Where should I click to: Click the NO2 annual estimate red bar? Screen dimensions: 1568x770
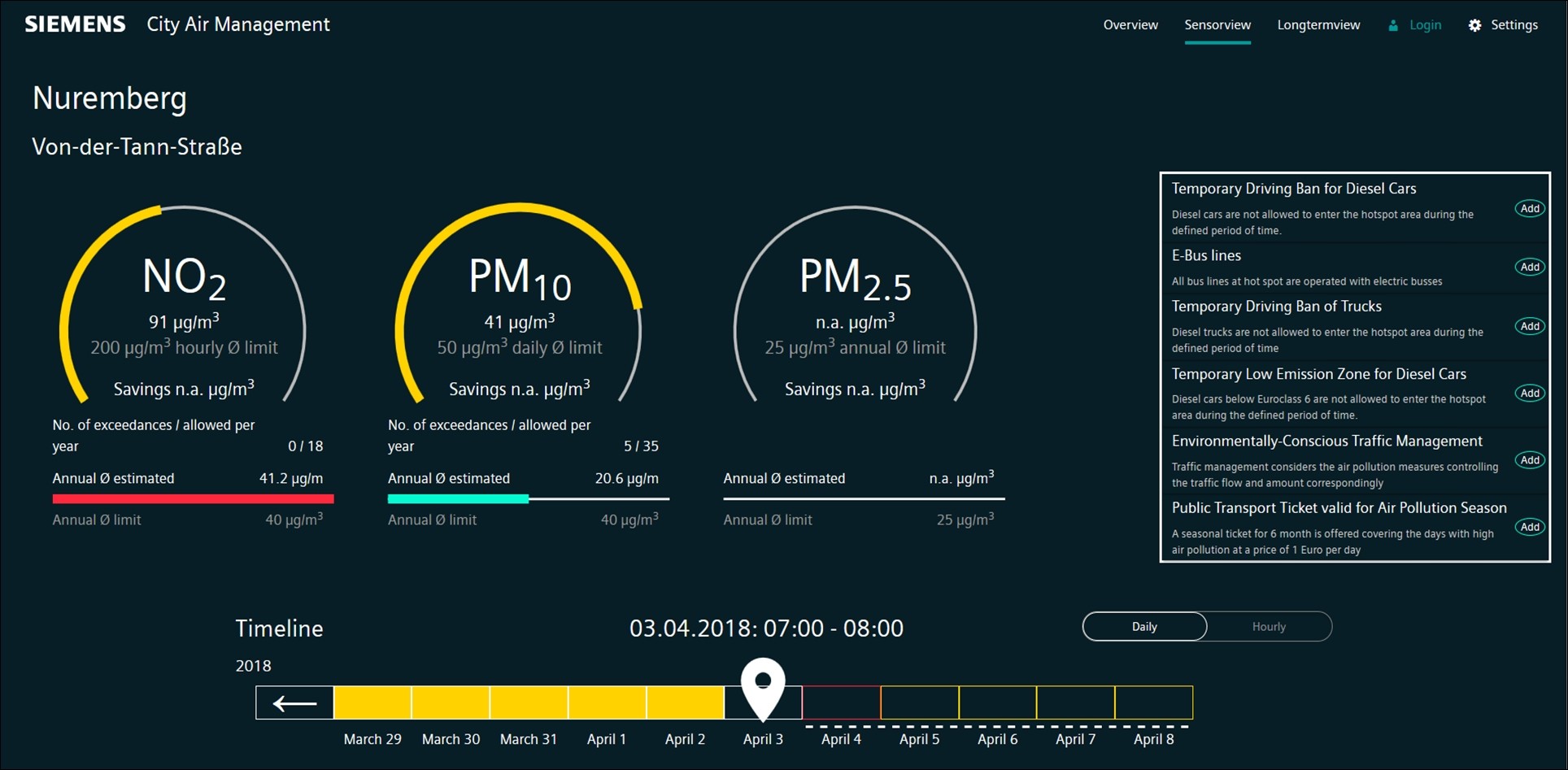(193, 499)
